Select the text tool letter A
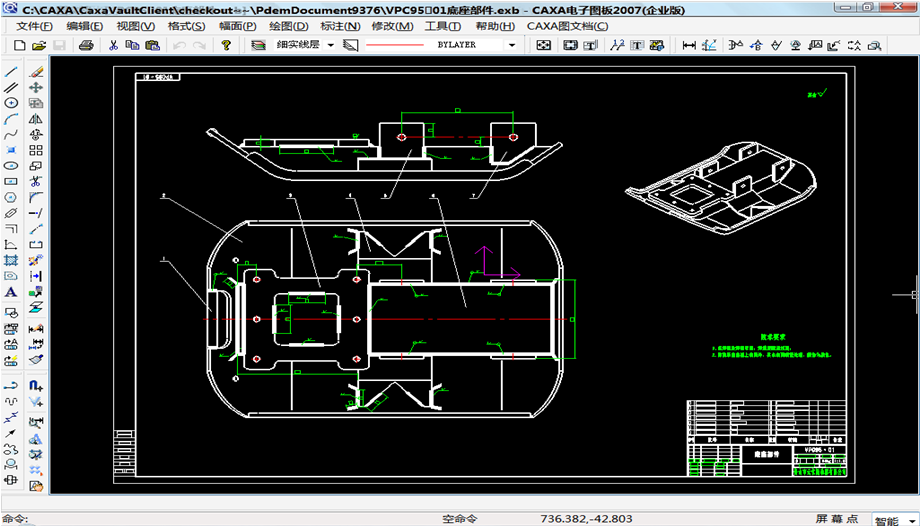This screenshot has height=527, width=921. pyautogui.click(x=12, y=292)
